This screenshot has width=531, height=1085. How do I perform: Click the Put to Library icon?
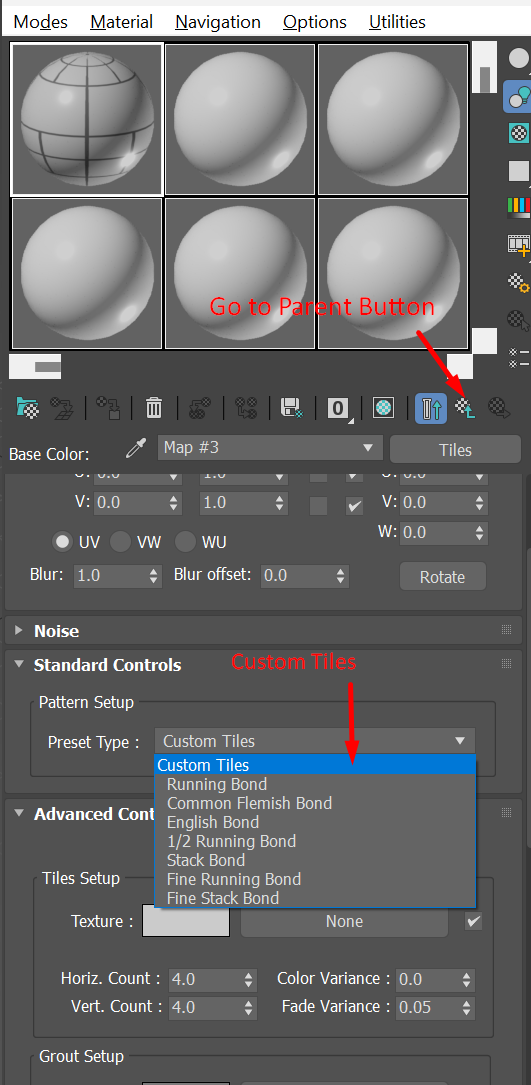291,408
